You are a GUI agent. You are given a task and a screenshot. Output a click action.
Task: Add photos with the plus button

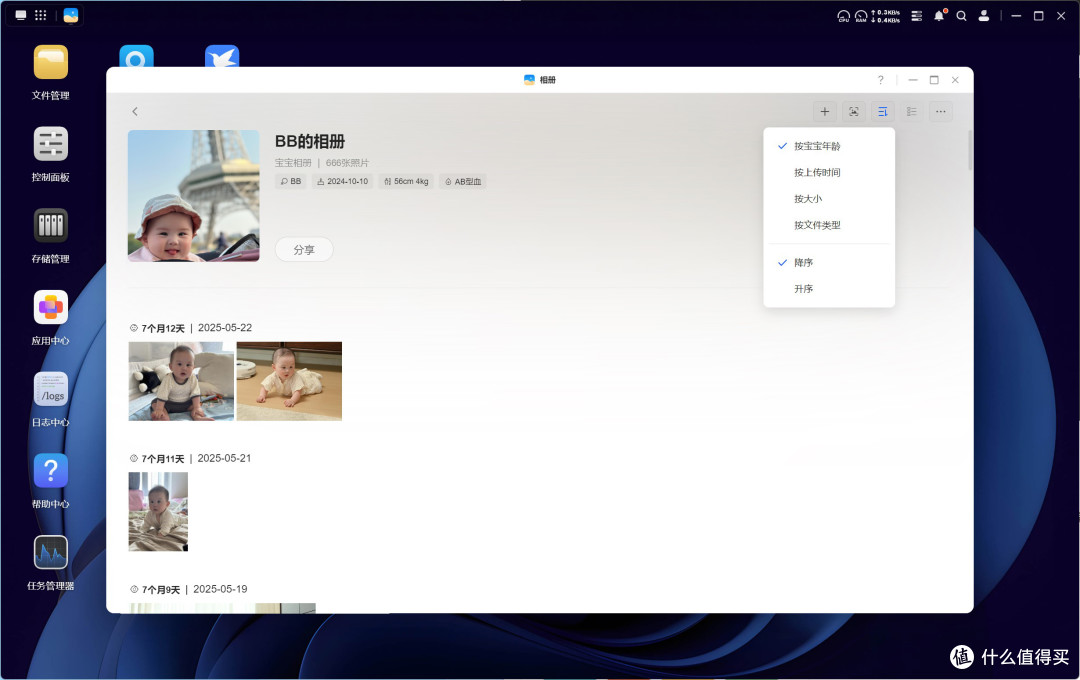(x=824, y=112)
